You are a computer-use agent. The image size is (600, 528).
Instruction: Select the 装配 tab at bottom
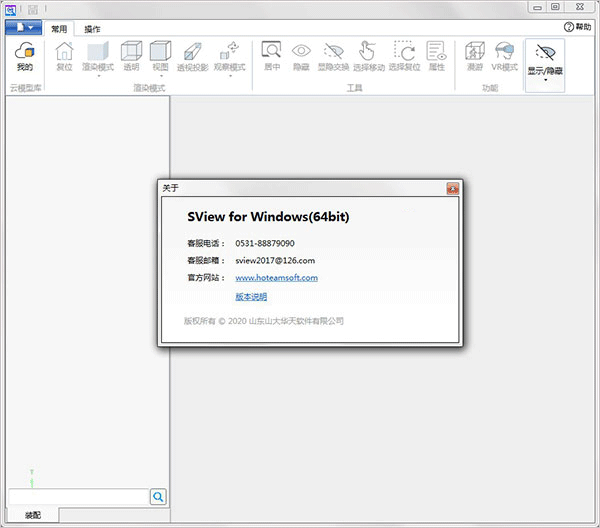(x=33, y=516)
